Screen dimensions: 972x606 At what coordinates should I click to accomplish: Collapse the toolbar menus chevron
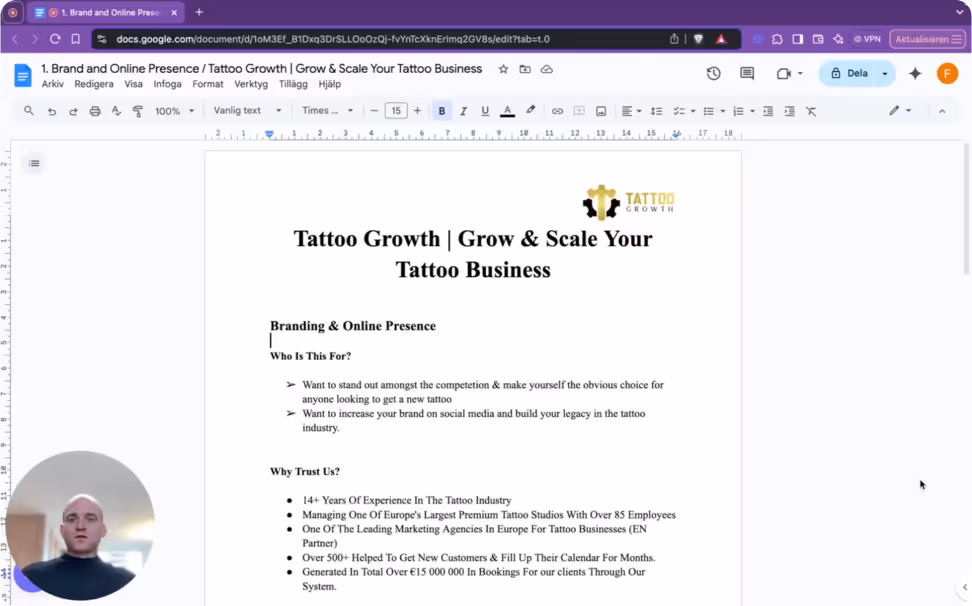(942, 112)
